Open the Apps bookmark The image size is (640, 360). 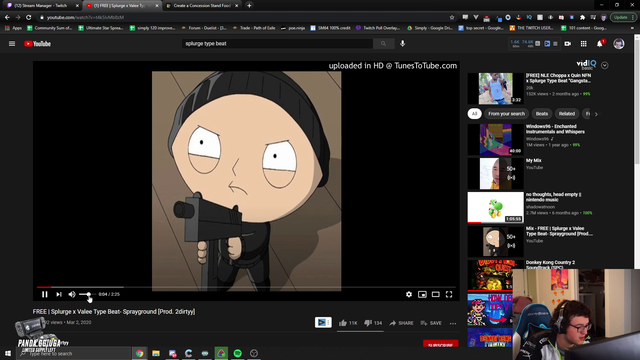point(13,28)
